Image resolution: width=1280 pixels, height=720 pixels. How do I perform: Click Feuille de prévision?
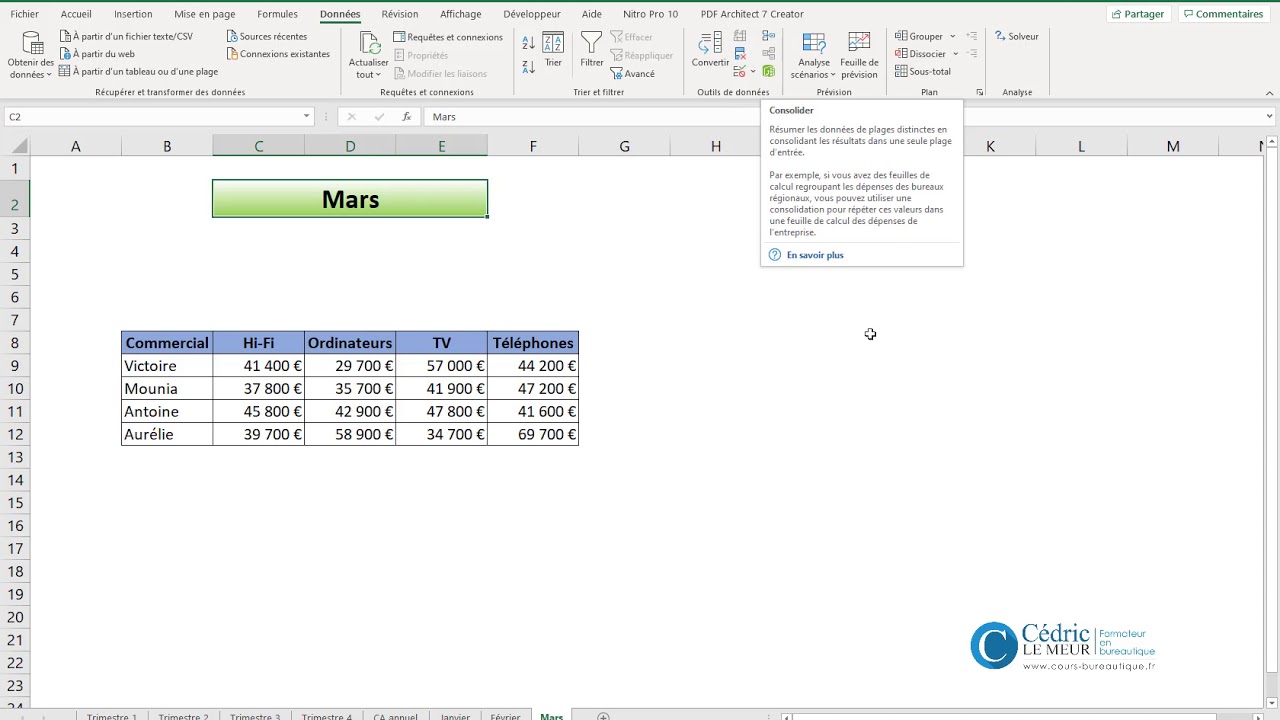[859, 56]
